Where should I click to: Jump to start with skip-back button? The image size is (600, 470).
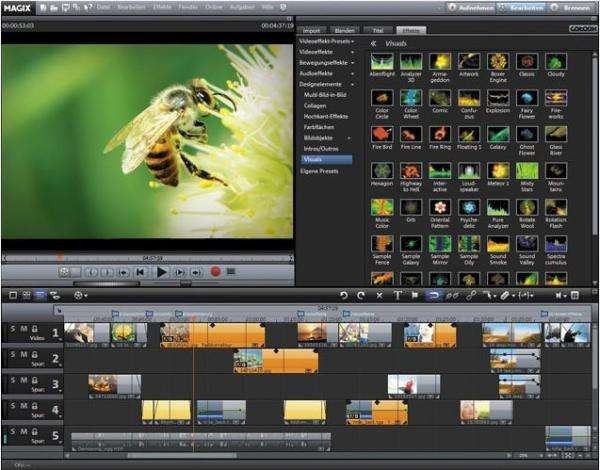pyautogui.click(x=140, y=272)
